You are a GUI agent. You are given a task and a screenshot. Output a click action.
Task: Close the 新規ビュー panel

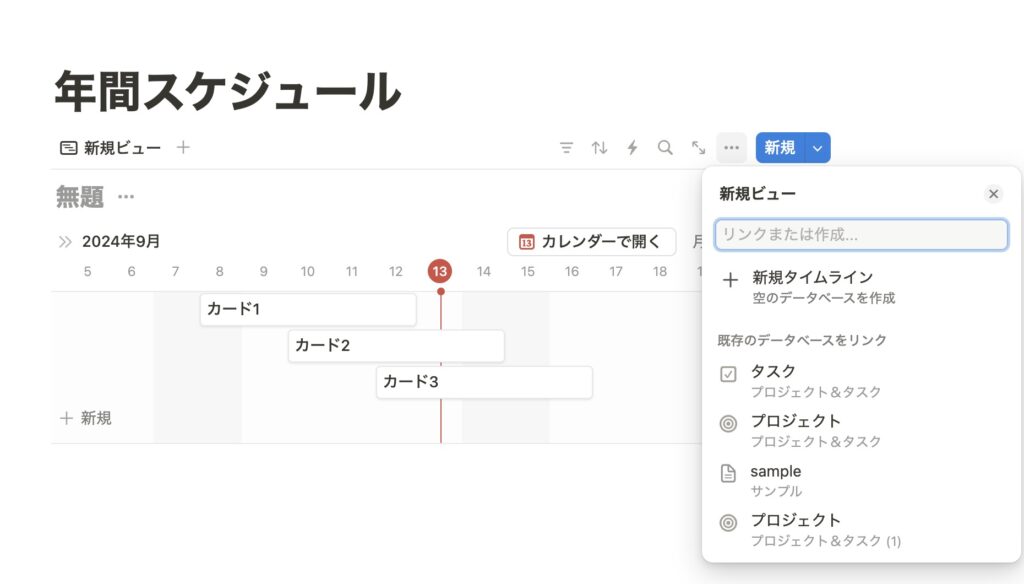pos(993,194)
